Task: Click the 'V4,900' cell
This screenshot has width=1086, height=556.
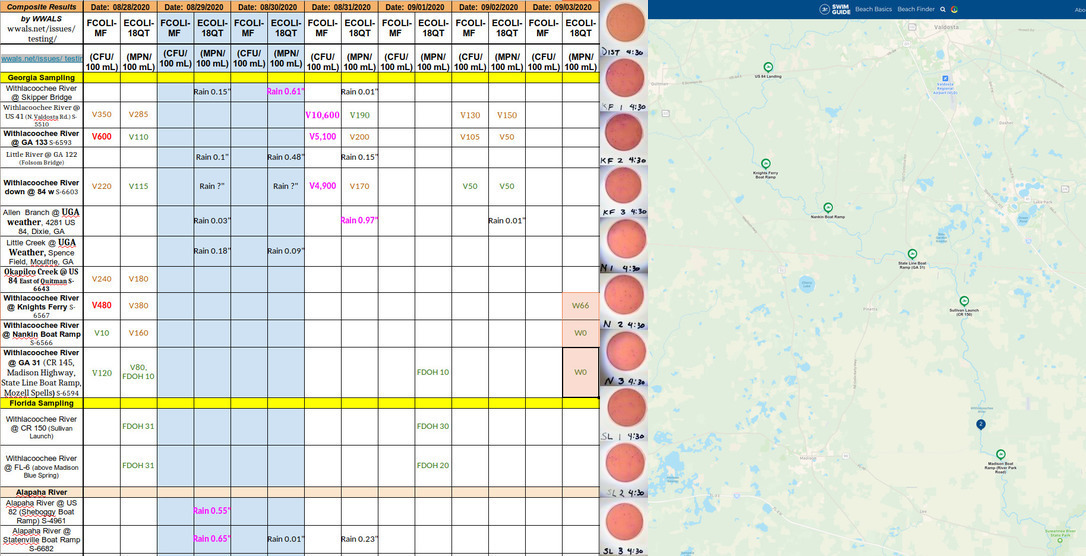Action: tap(323, 186)
